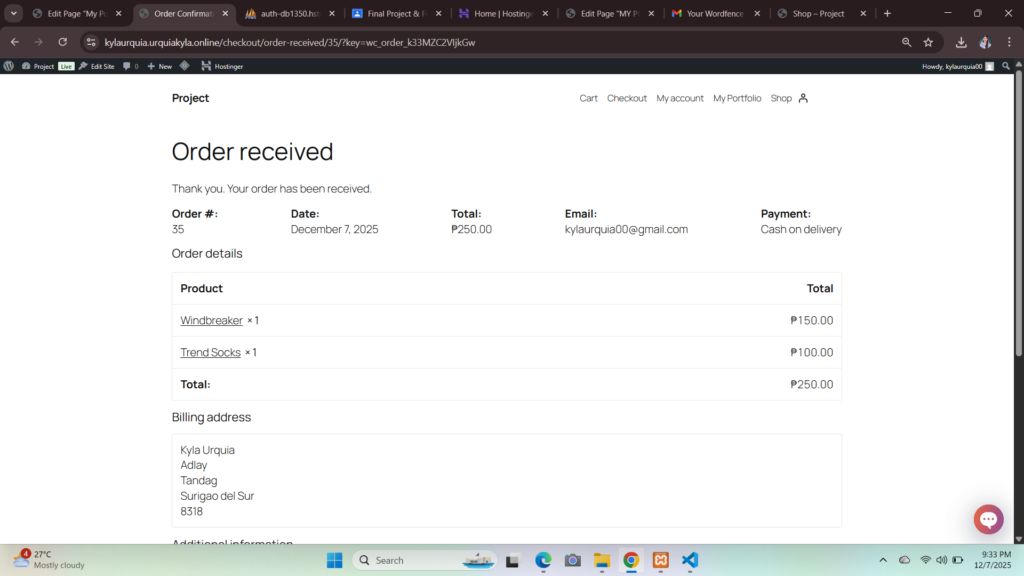This screenshot has height=576, width=1024.
Task: Bookmark this page with the star icon
Action: coord(928,42)
